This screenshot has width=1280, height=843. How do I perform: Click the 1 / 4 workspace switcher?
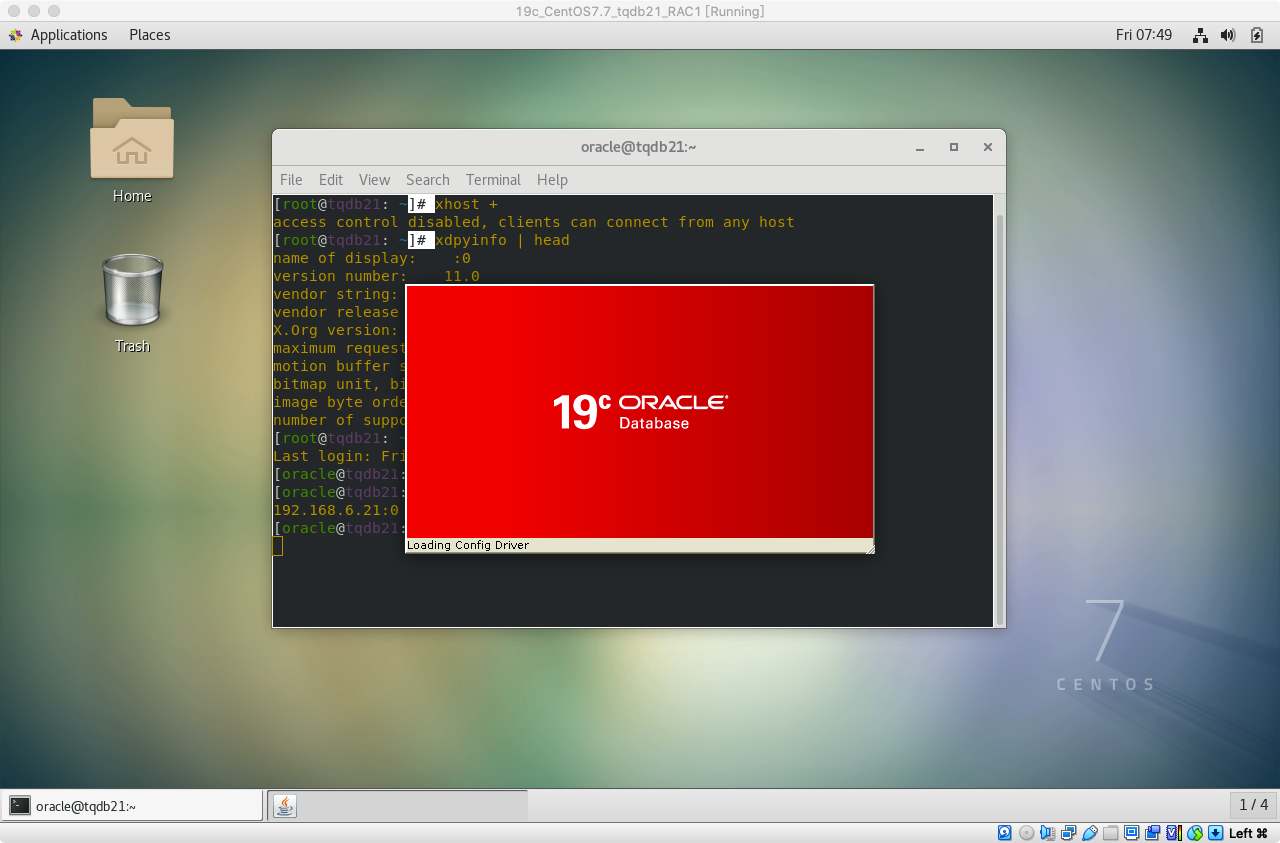[1253, 805]
